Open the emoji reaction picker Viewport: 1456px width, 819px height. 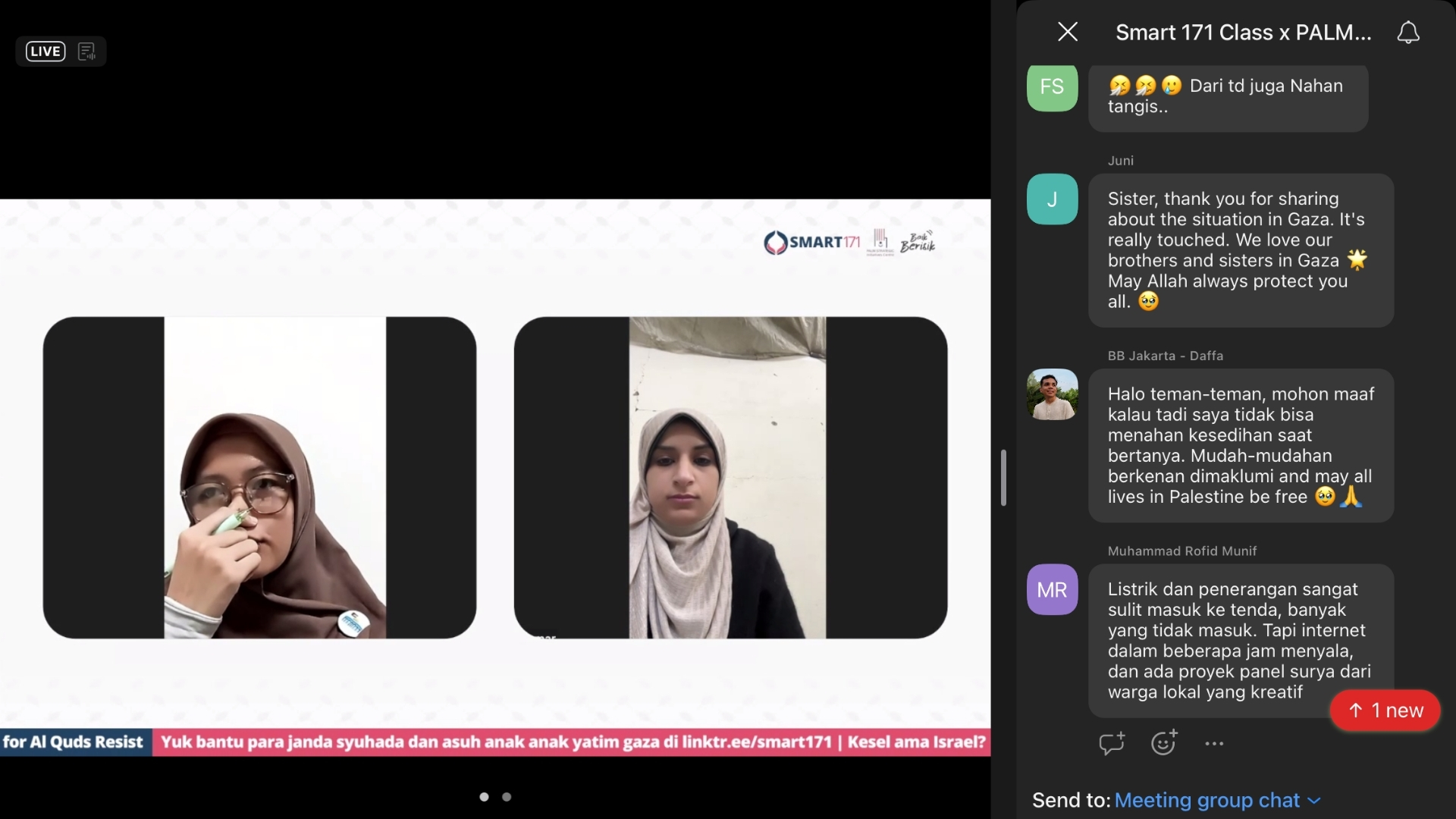point(1163,744)
